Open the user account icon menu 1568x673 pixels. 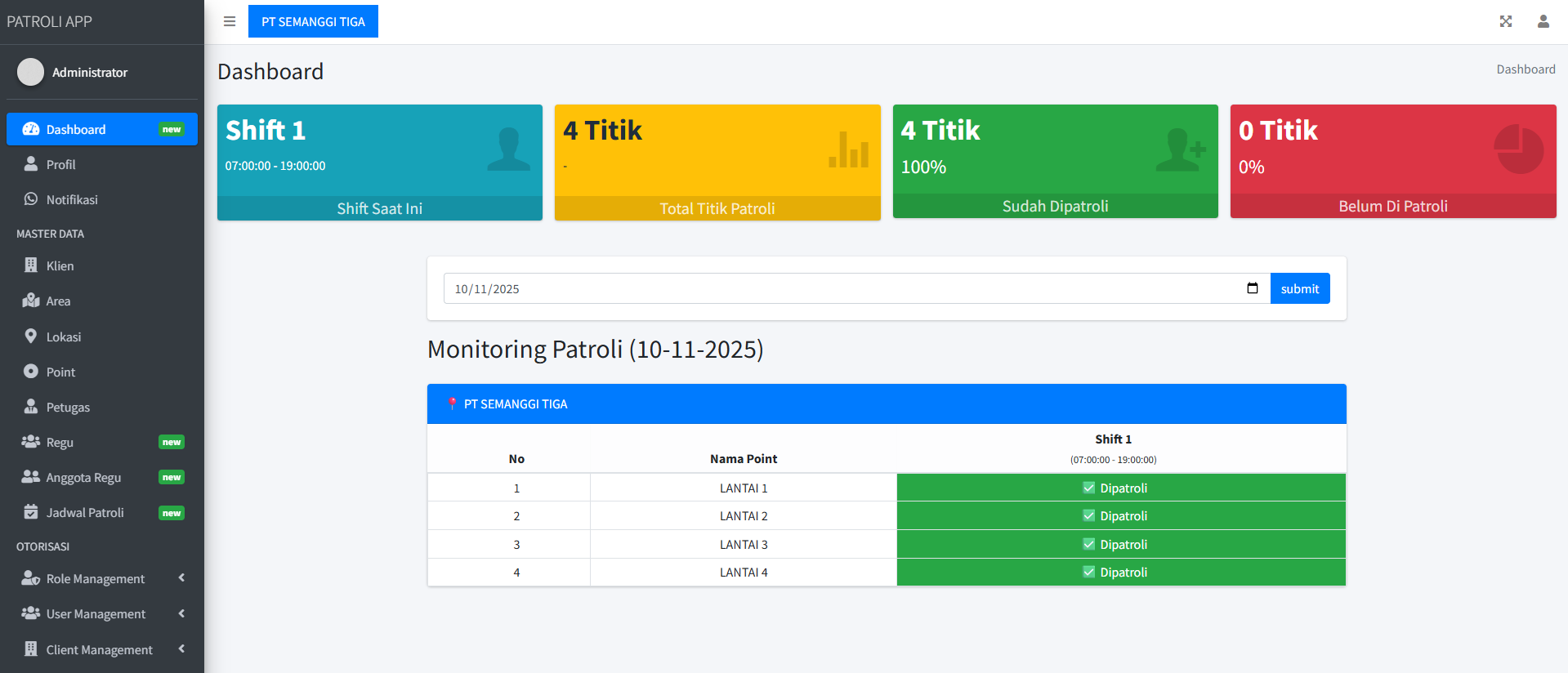[1543, 21]
